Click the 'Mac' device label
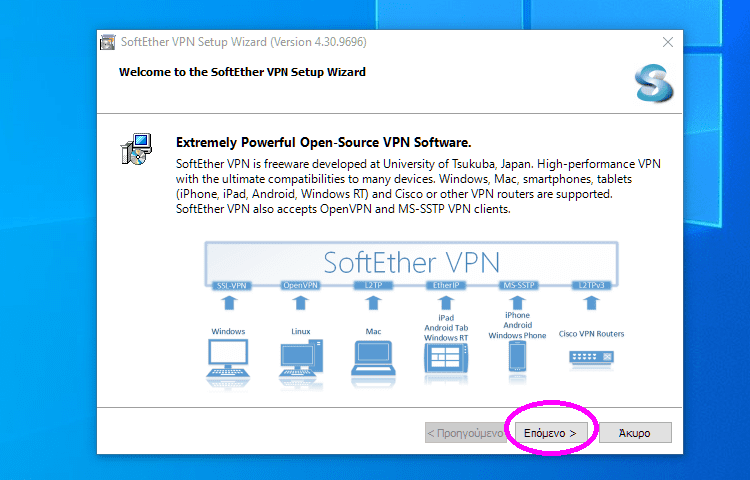 click(x=373, y=331)
